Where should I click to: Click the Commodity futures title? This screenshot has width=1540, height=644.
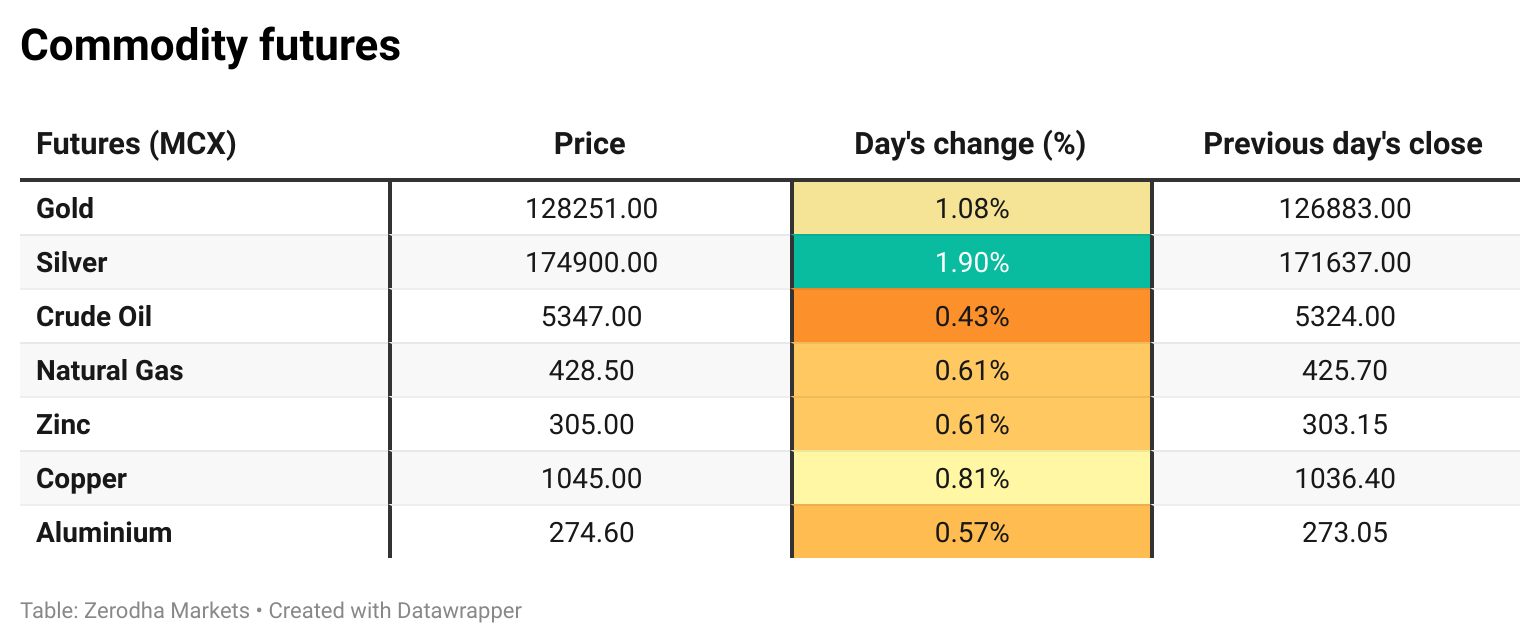(x=210, y=46)
